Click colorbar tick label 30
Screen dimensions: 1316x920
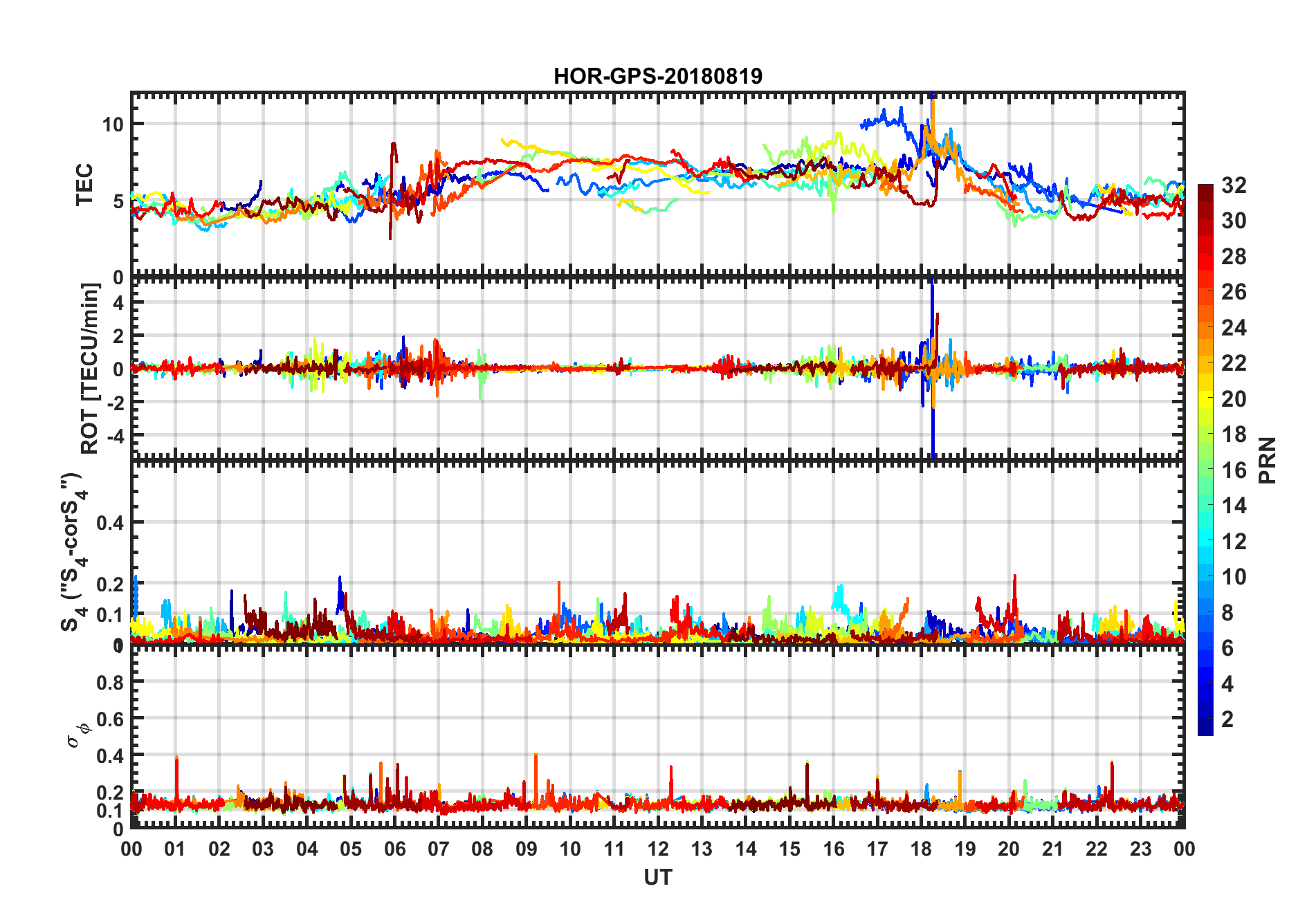tap(1234, 221)
